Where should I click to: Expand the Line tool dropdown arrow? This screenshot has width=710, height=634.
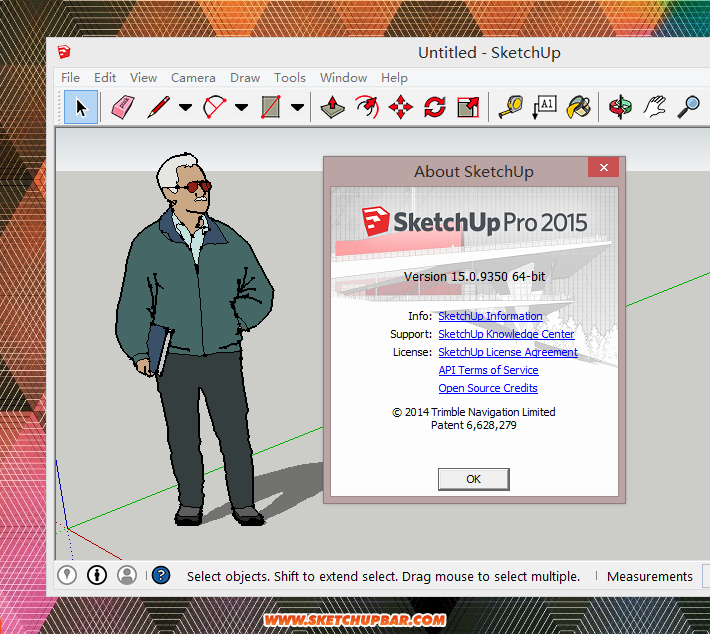(185, 107)
